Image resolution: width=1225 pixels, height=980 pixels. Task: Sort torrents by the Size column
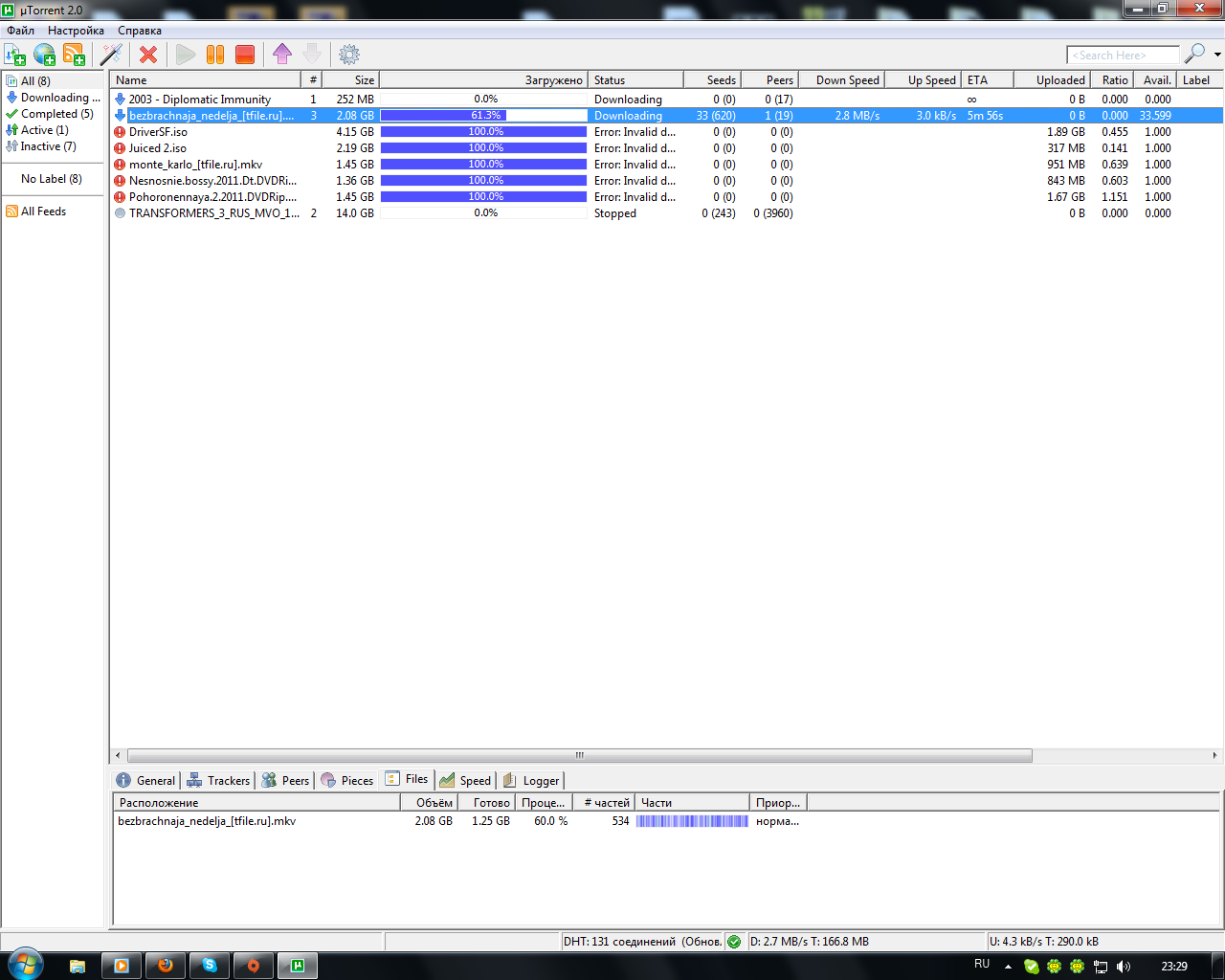[350, 80]
